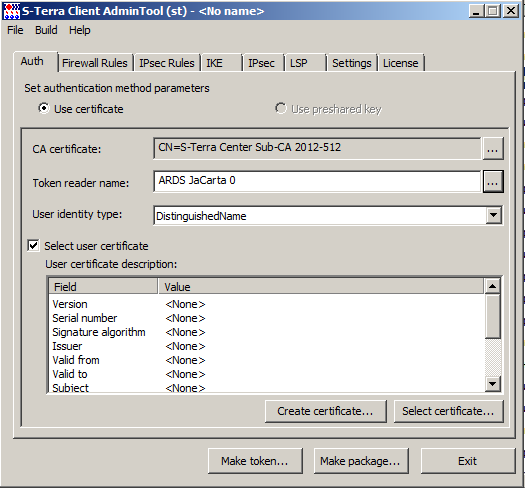Select the Use certificate radio button
Viewport: 525px width, 488px height.
pos(44,108)
